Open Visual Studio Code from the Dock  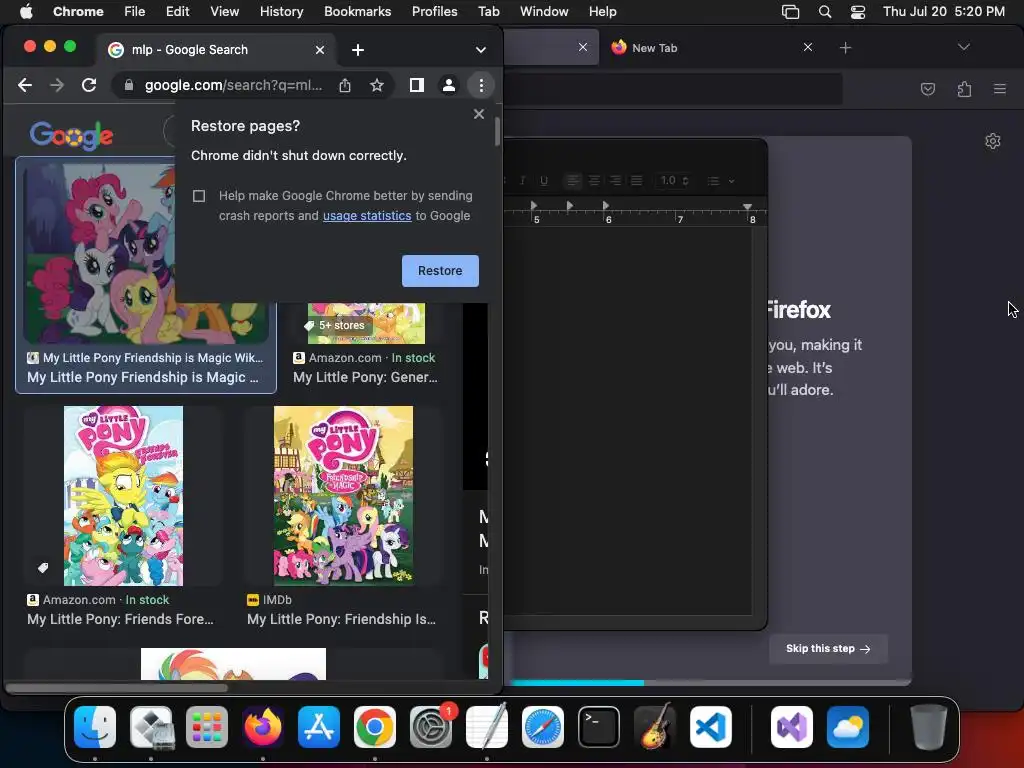pos(711,727)
